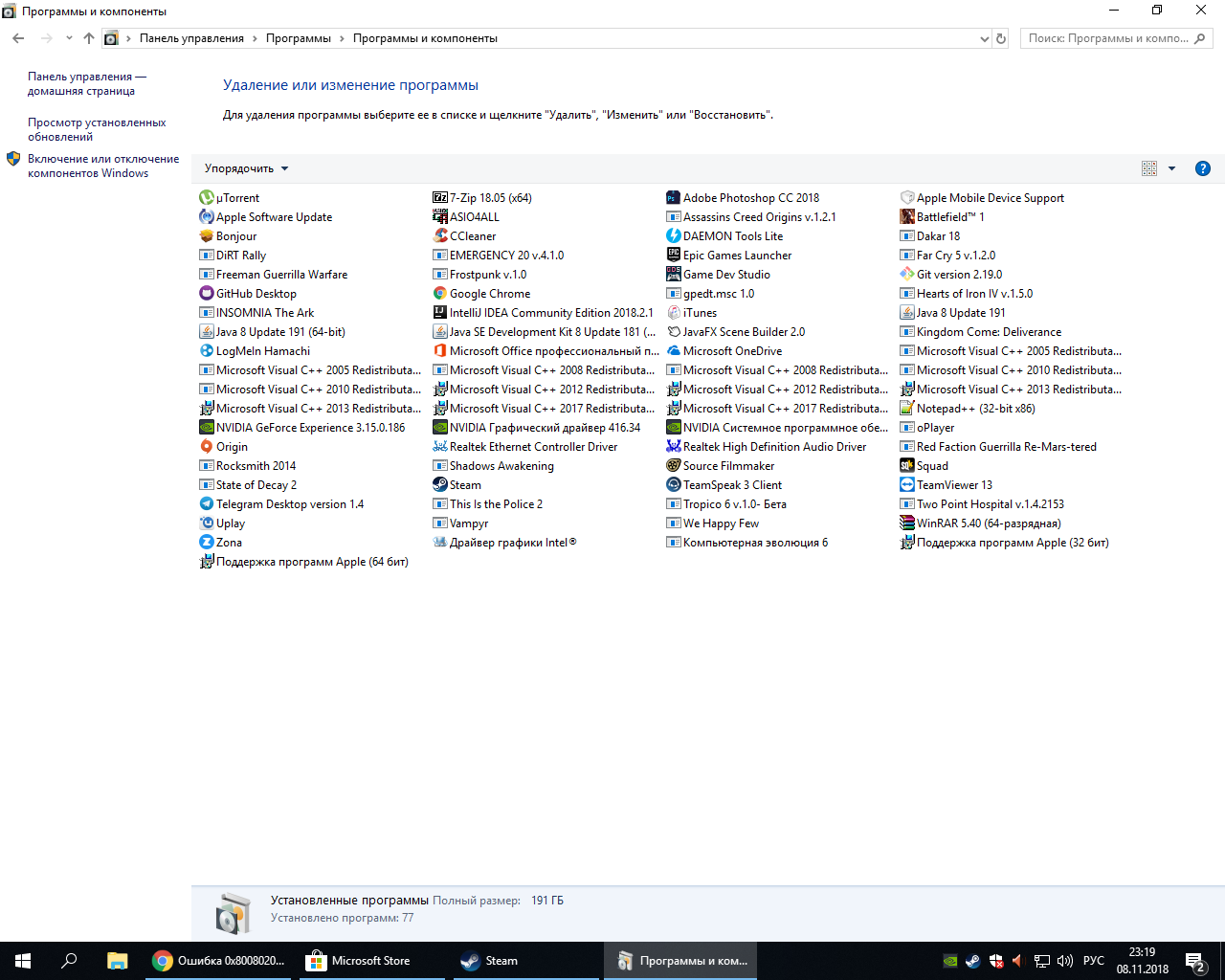Select Assassins Creed Origins v.1.2.1 entry
Screen dimensions: 1225x980
[x=751, y=217]
